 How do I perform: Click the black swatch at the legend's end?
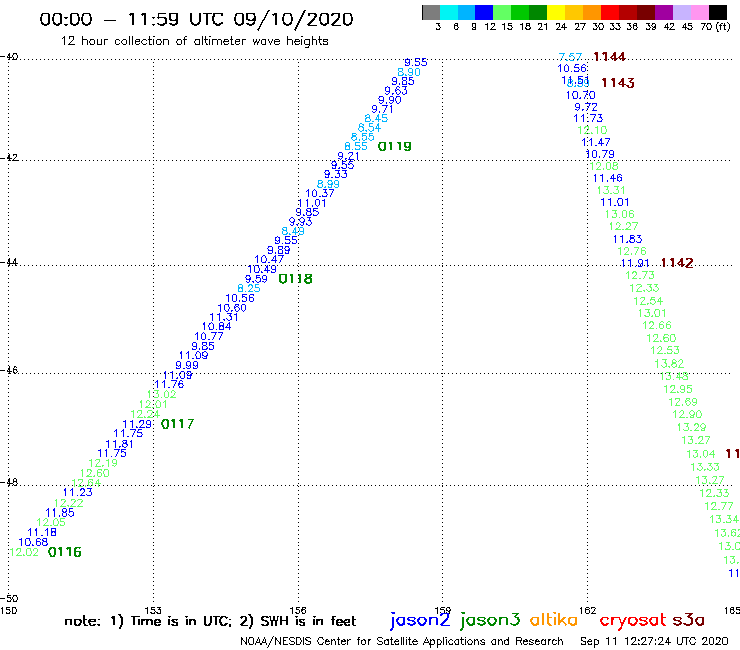point(718,12)
